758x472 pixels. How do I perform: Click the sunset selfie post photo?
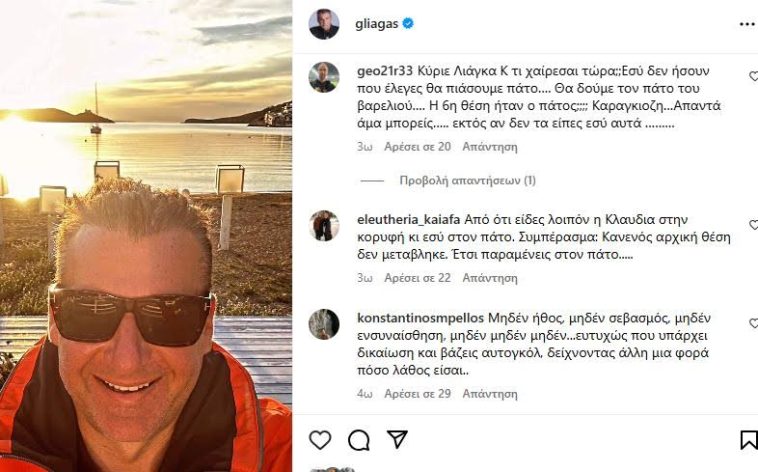(x=146, y=236)
